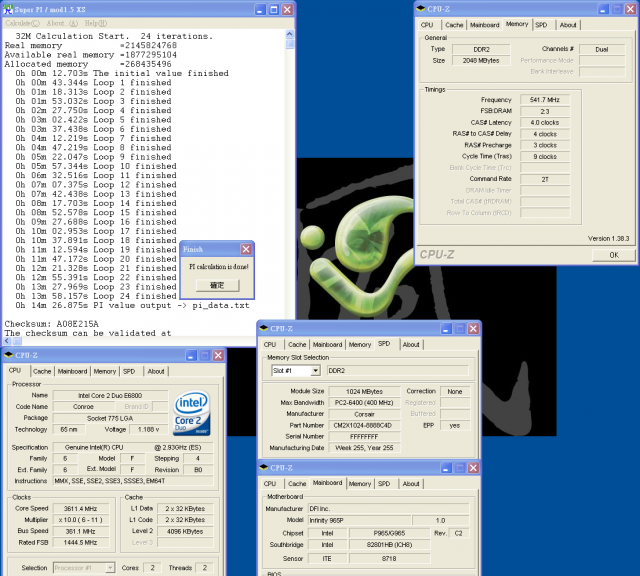640x576 pixels.
Task: Minimize the Super PI window
Action: point(260,9)
